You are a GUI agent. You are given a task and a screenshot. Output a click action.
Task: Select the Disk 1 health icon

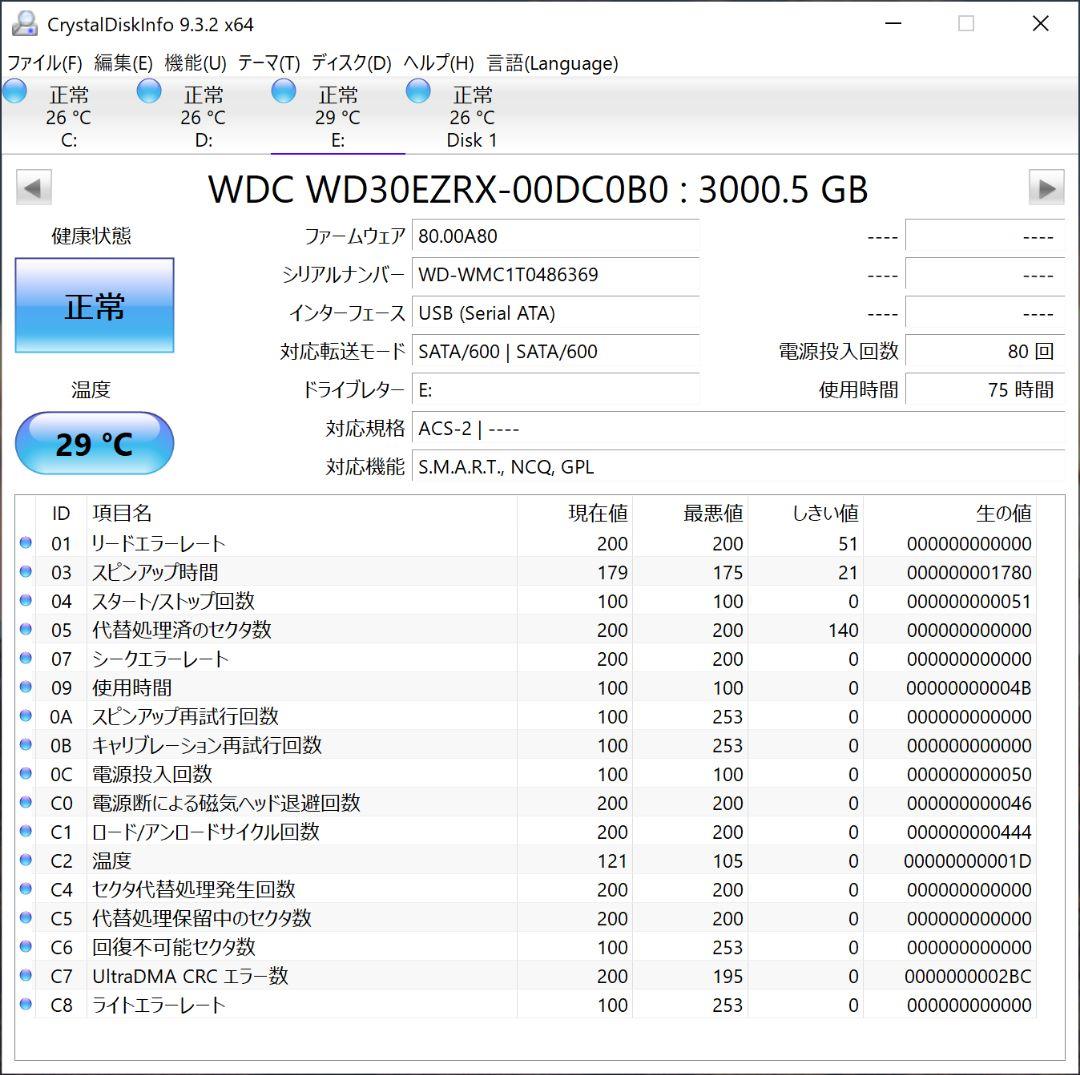pos(417,91)
